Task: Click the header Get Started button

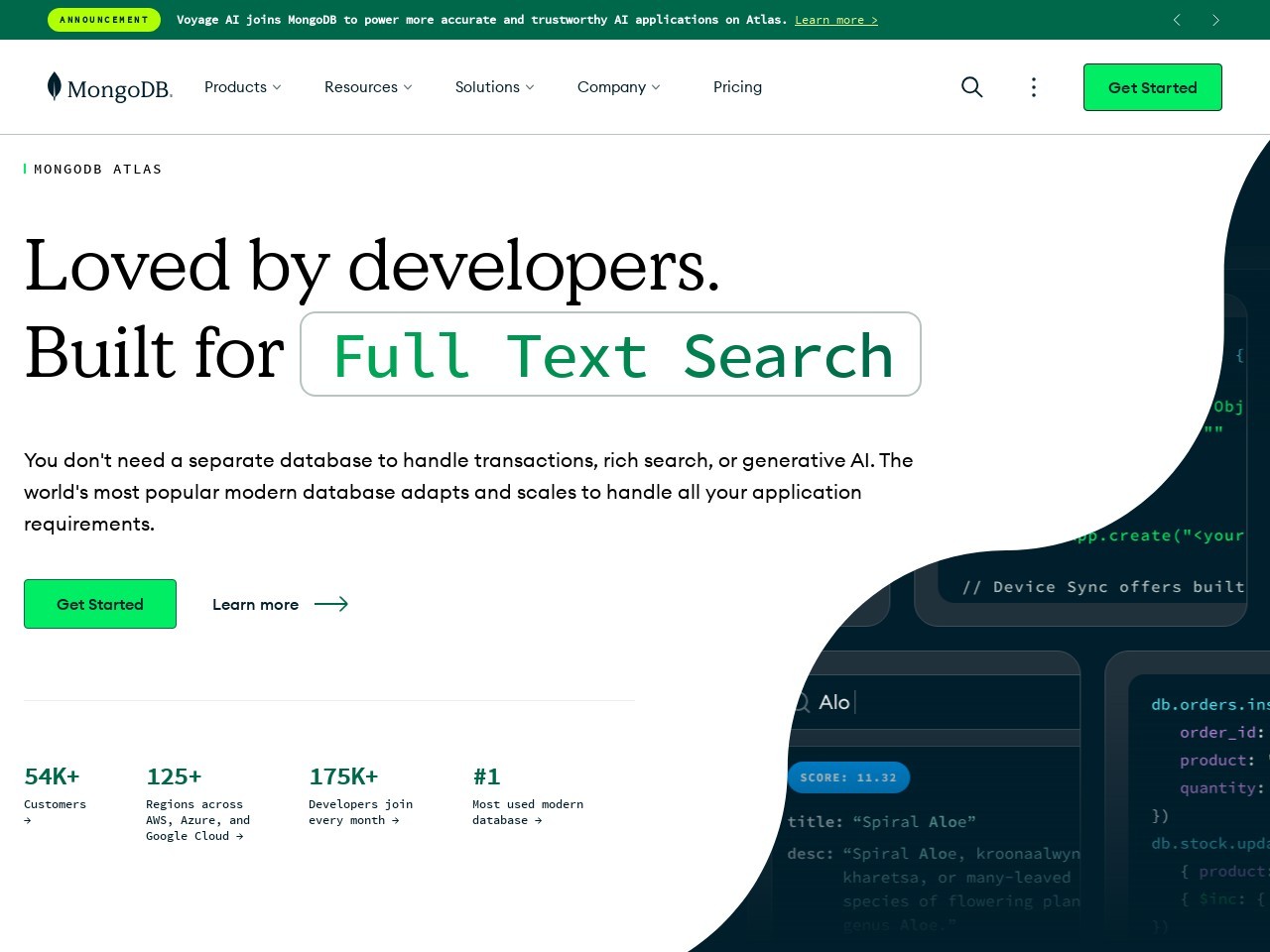Action: point(1153,87)
